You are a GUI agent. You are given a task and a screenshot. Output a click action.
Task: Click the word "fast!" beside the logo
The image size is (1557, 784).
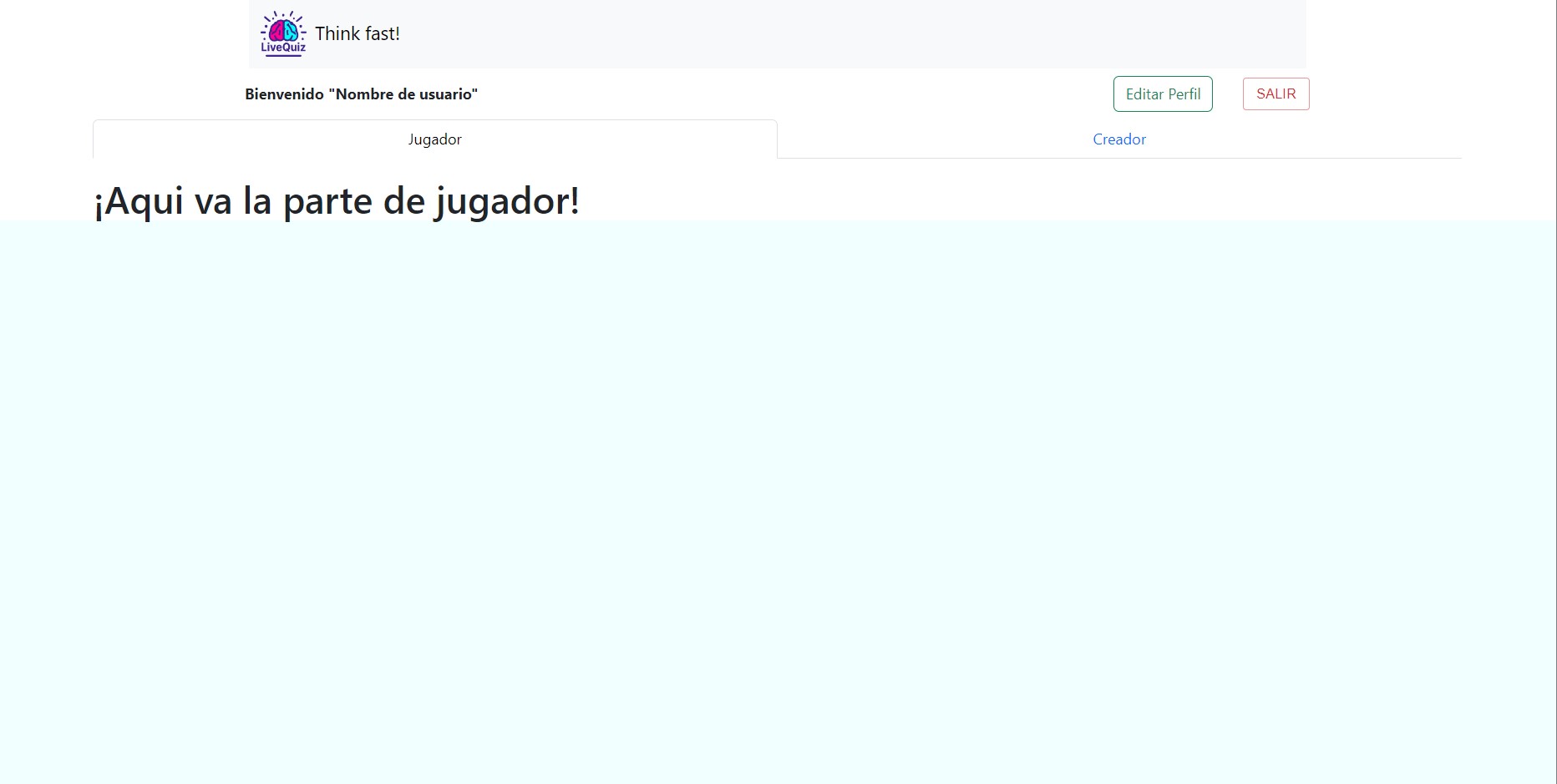point(382,34)
